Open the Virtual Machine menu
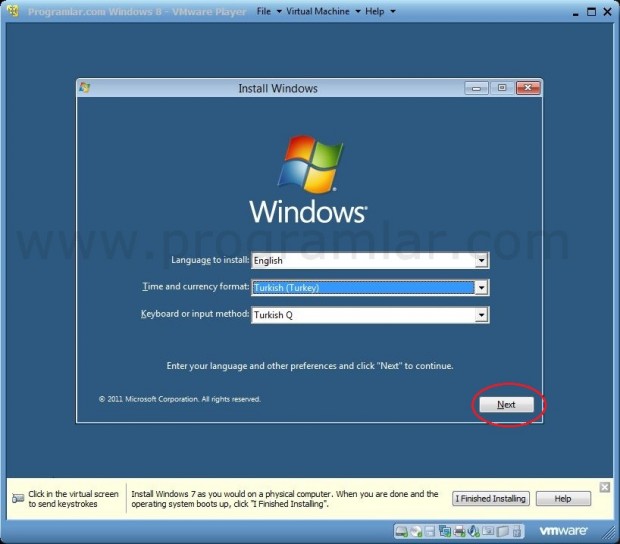The width and height of the screenshot is (620, 544). [323, 11]
